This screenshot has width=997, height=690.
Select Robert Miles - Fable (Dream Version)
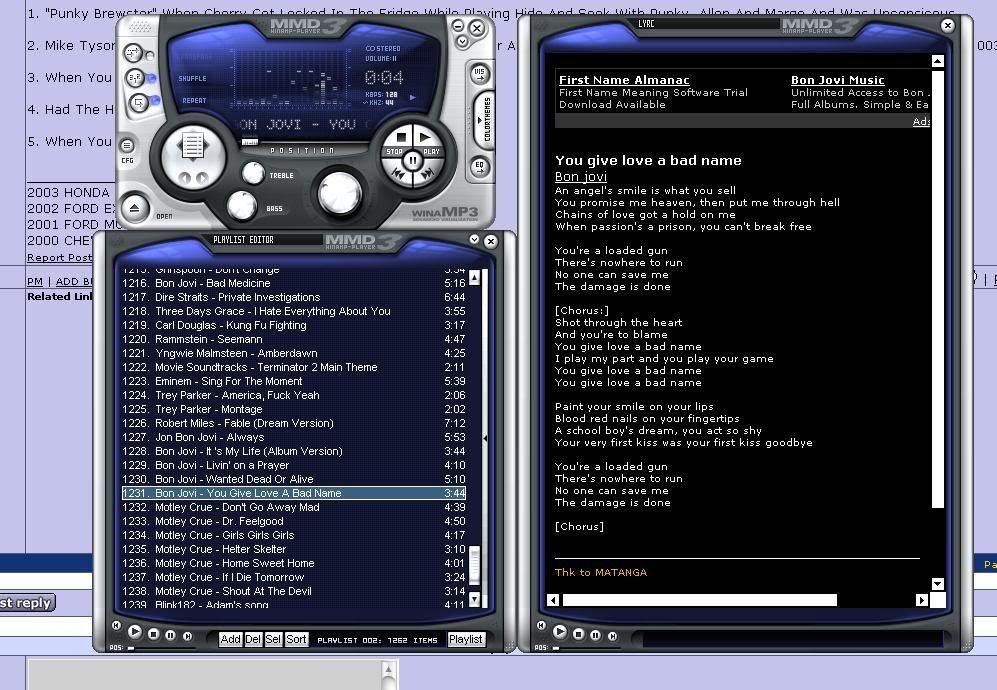(294, 423)
